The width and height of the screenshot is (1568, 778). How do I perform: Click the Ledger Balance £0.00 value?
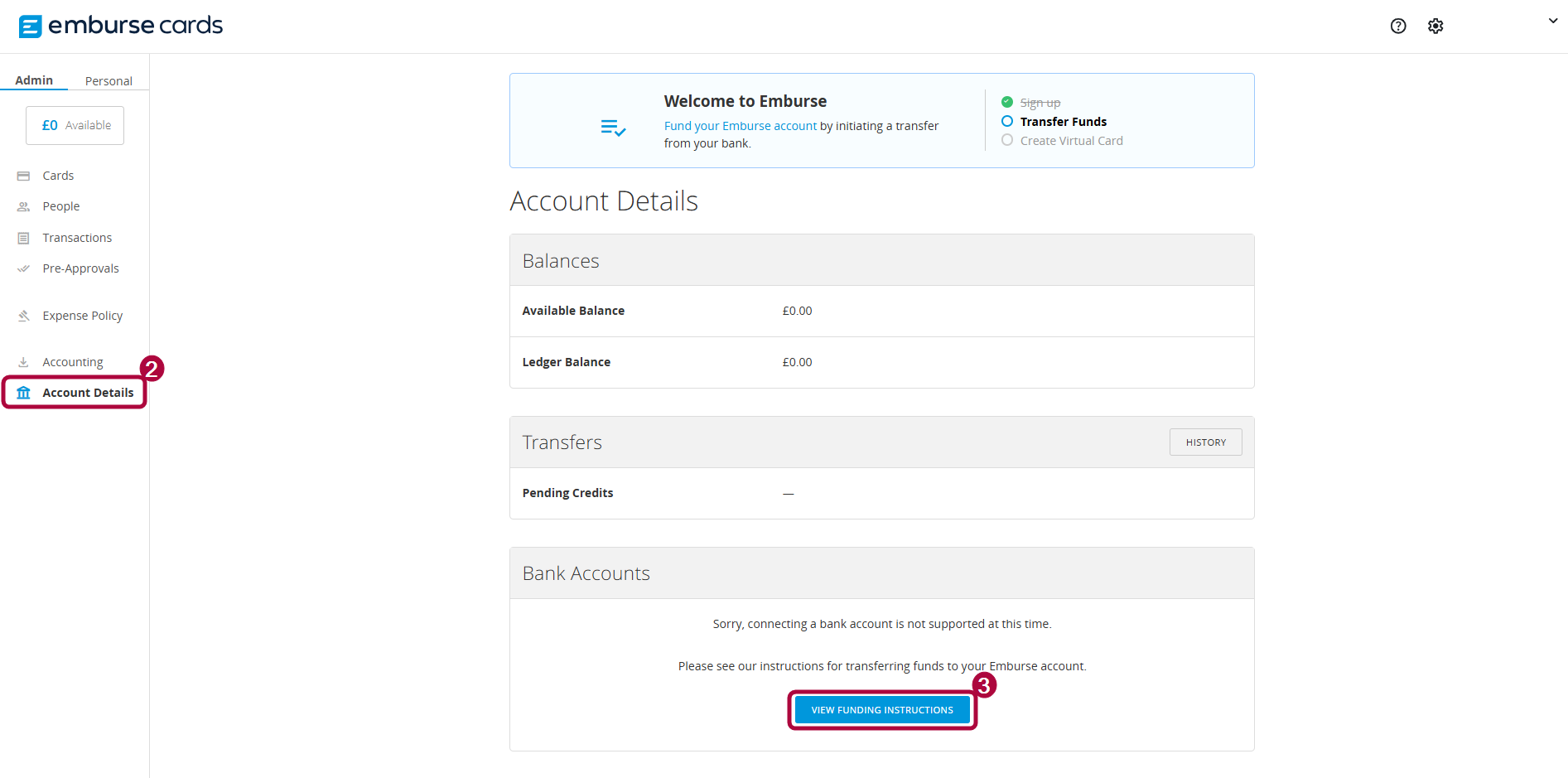797,362
